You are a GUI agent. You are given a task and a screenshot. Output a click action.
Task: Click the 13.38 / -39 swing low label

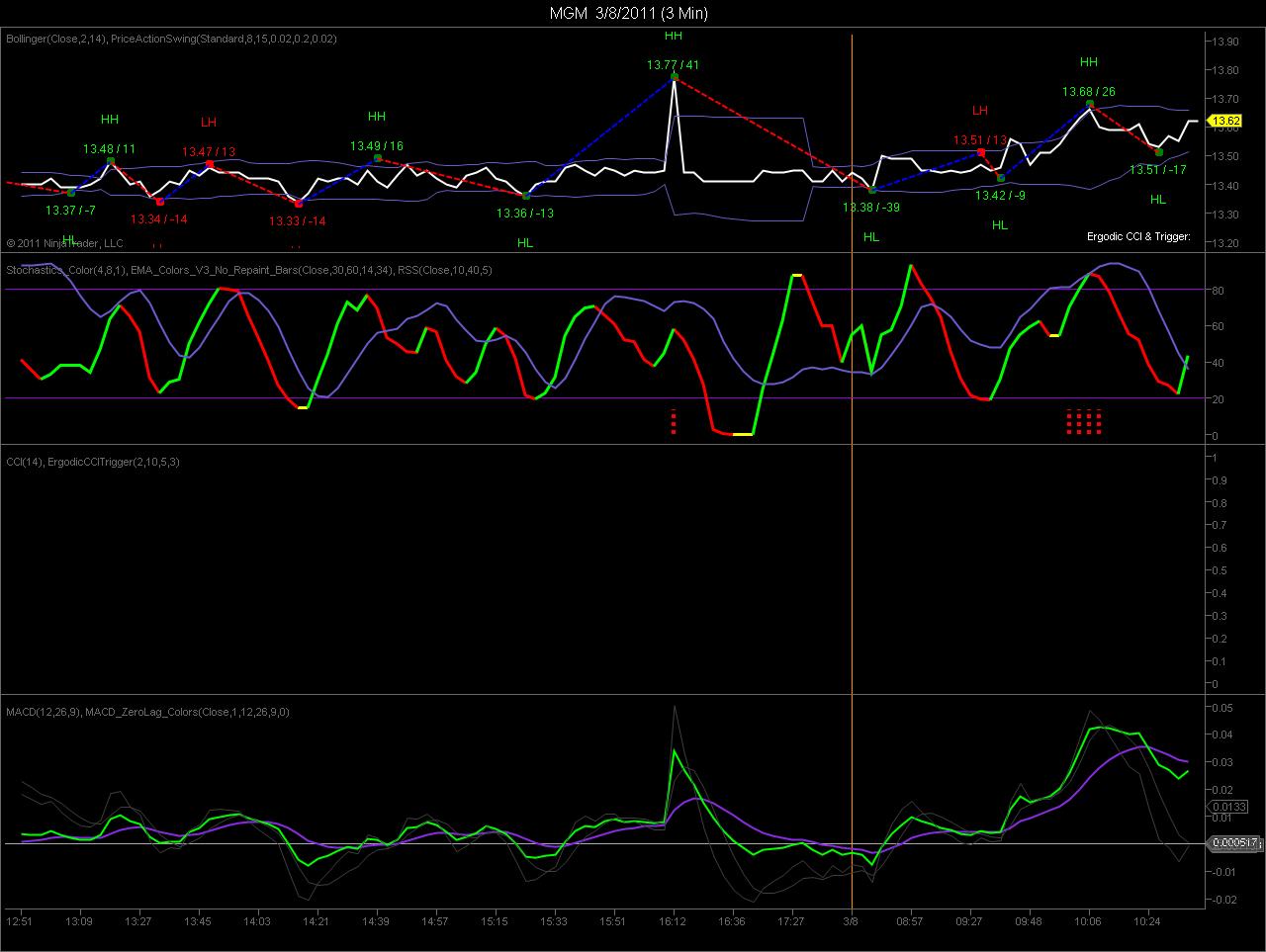871,208
